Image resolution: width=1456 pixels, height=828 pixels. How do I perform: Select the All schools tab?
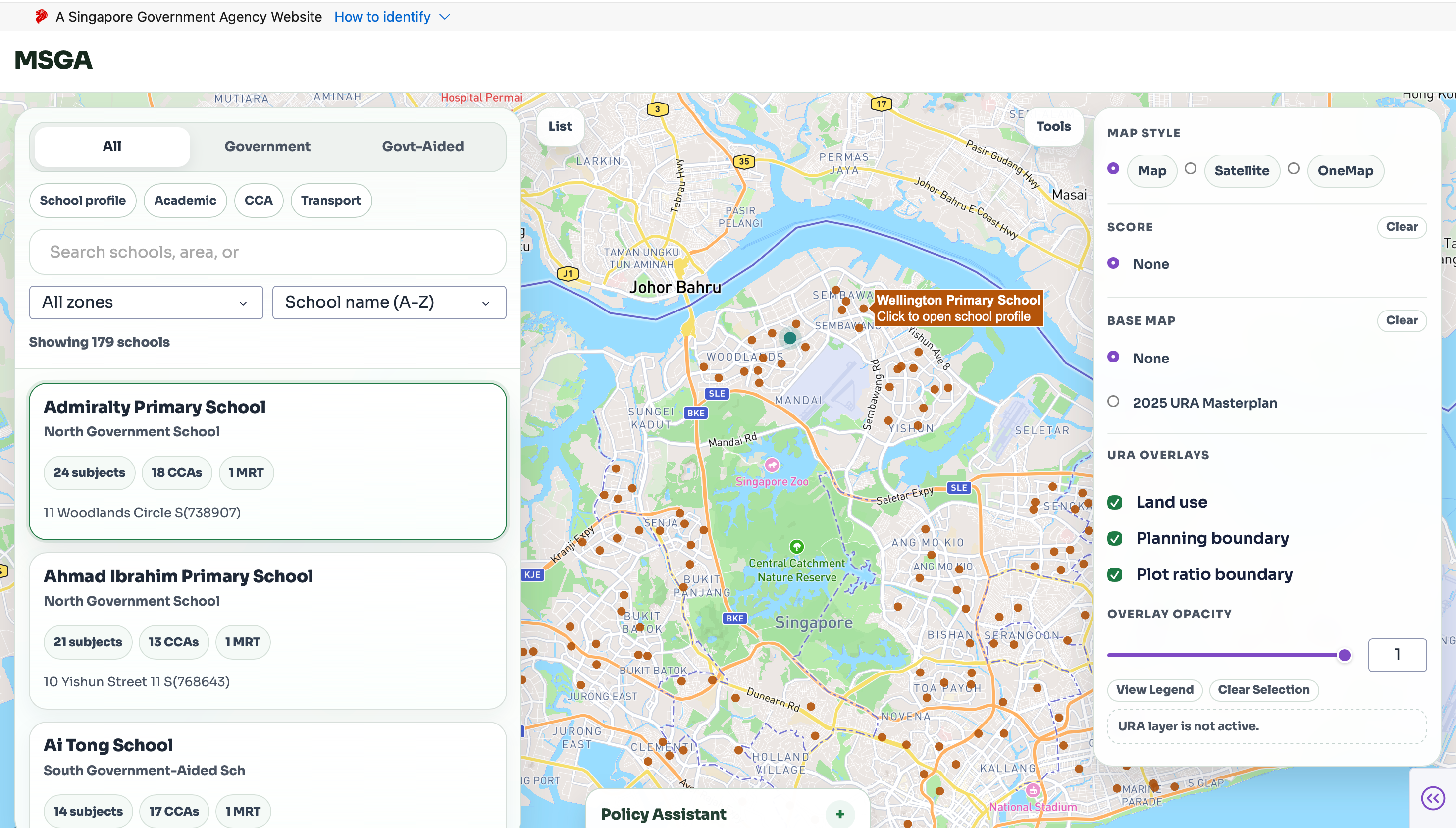pos(112,146)
